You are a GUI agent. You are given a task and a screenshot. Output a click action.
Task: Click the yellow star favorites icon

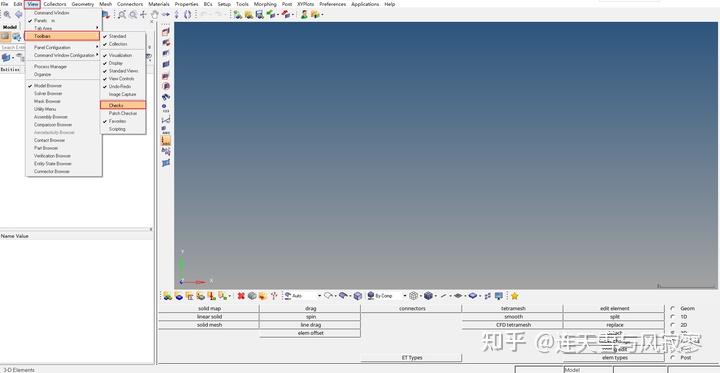tap(515, 296)
